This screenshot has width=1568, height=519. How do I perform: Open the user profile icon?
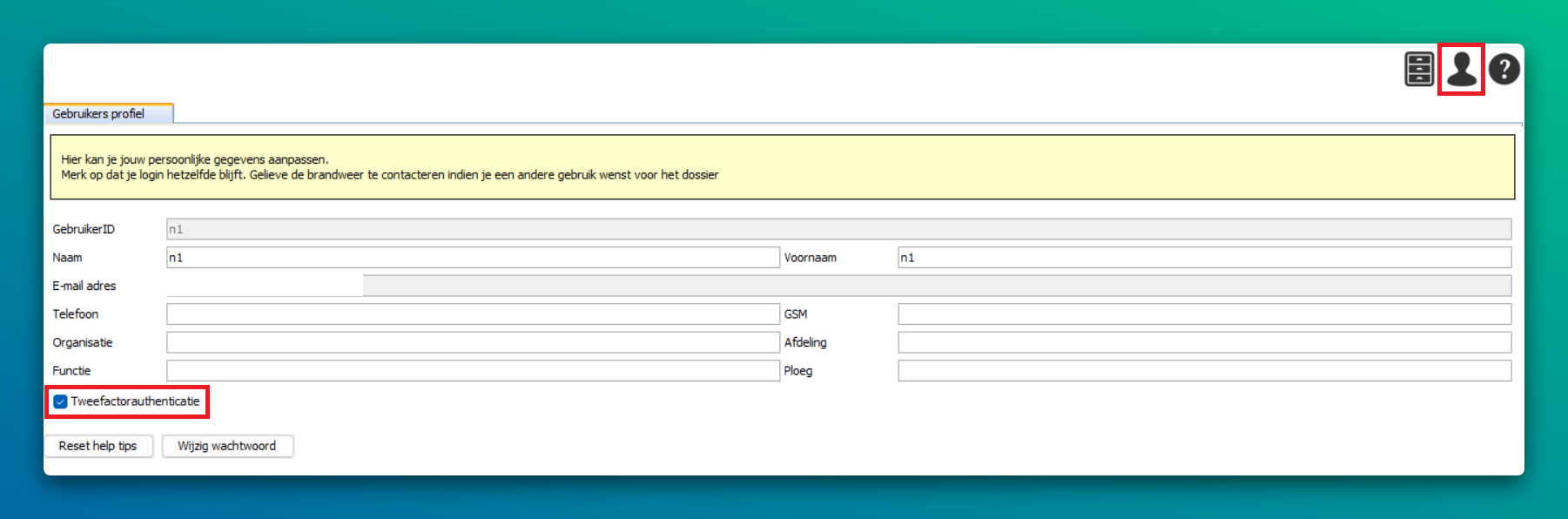pyautogui.click(x=1461, y=70)
